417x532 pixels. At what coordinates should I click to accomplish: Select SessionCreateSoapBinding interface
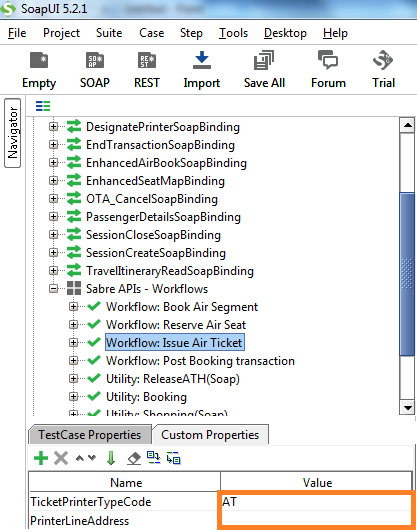[x=156, y=252]
